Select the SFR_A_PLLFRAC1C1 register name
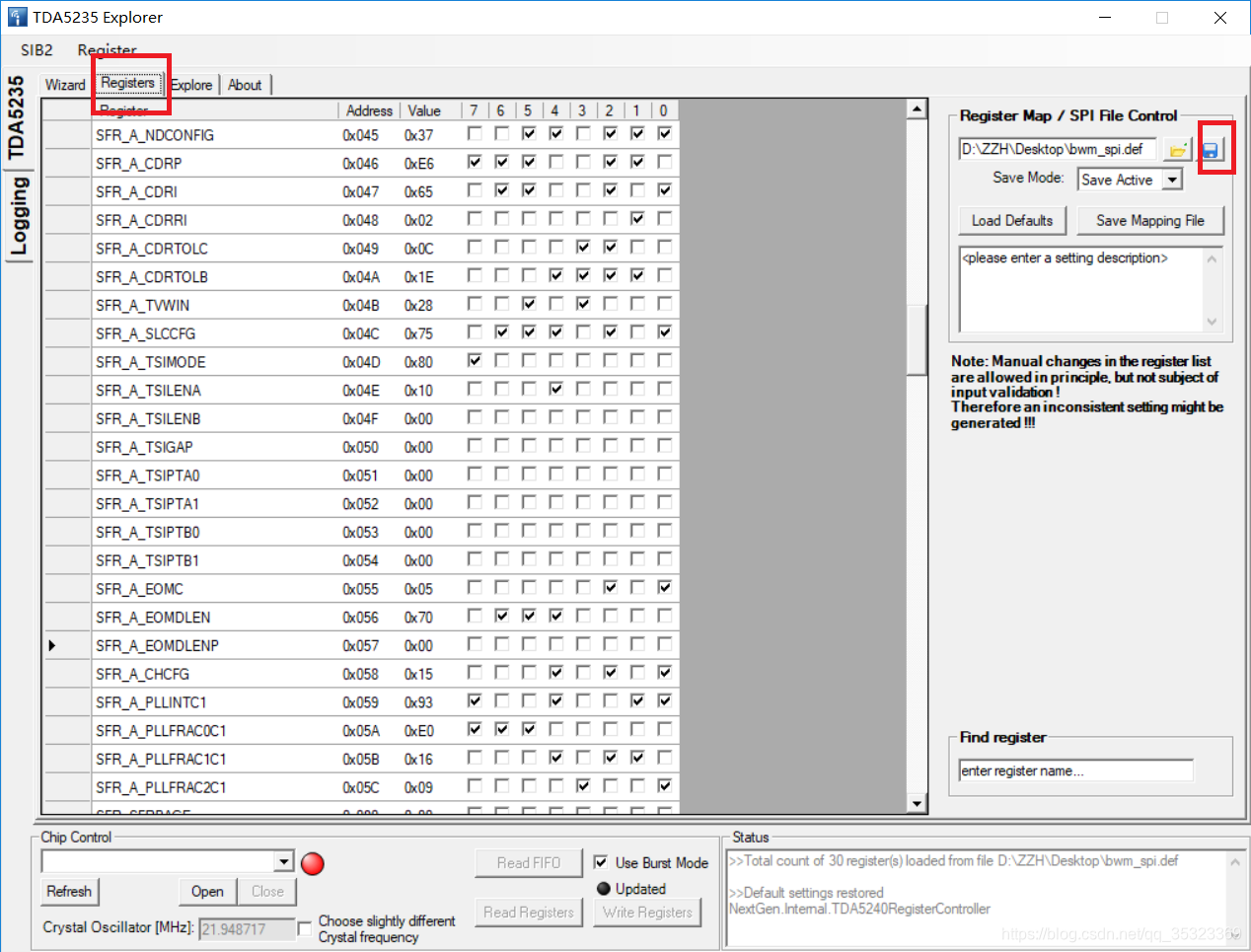 click(x=162, y=759)
